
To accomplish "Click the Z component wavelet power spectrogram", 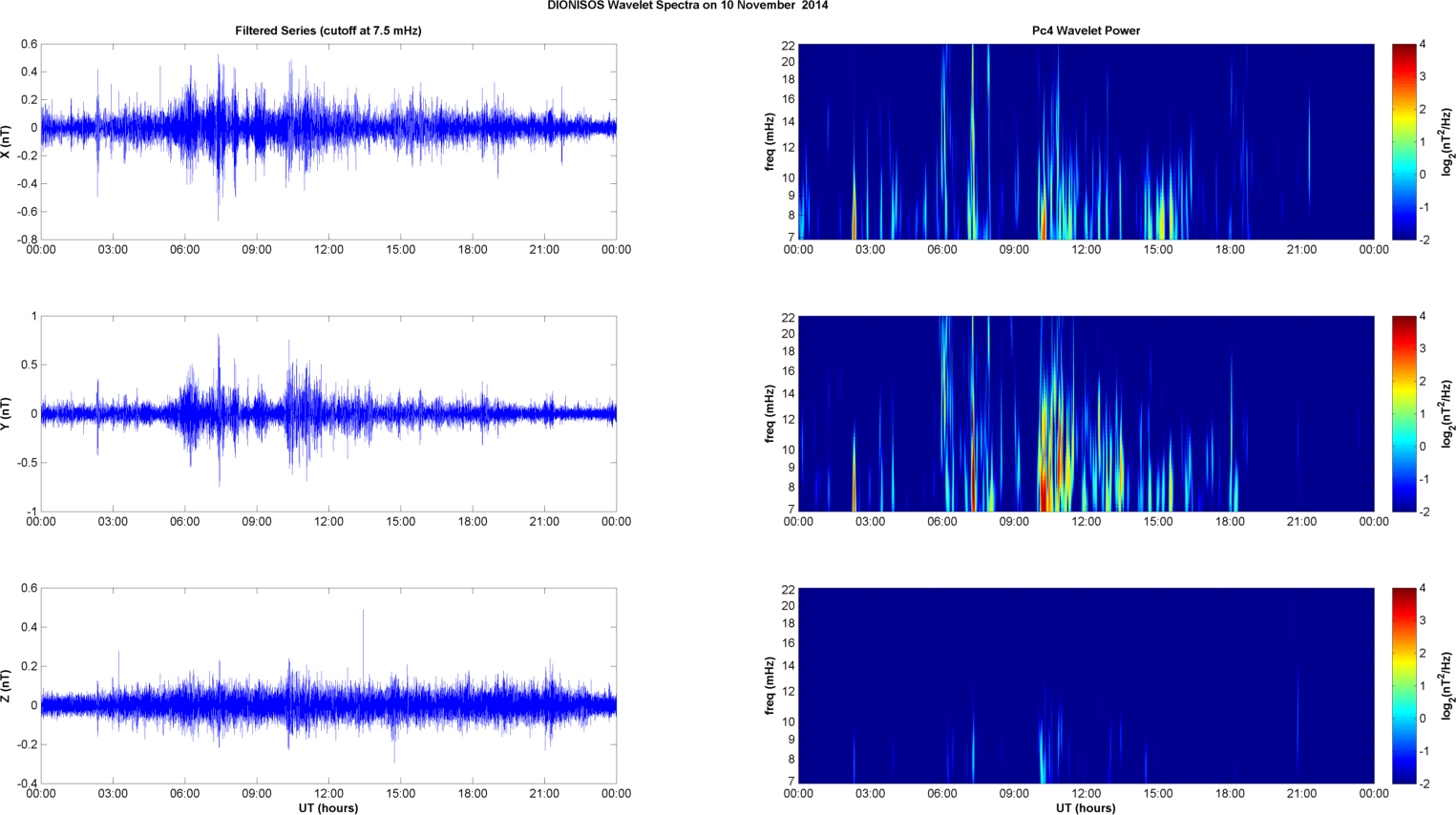I will [1086, 685].
